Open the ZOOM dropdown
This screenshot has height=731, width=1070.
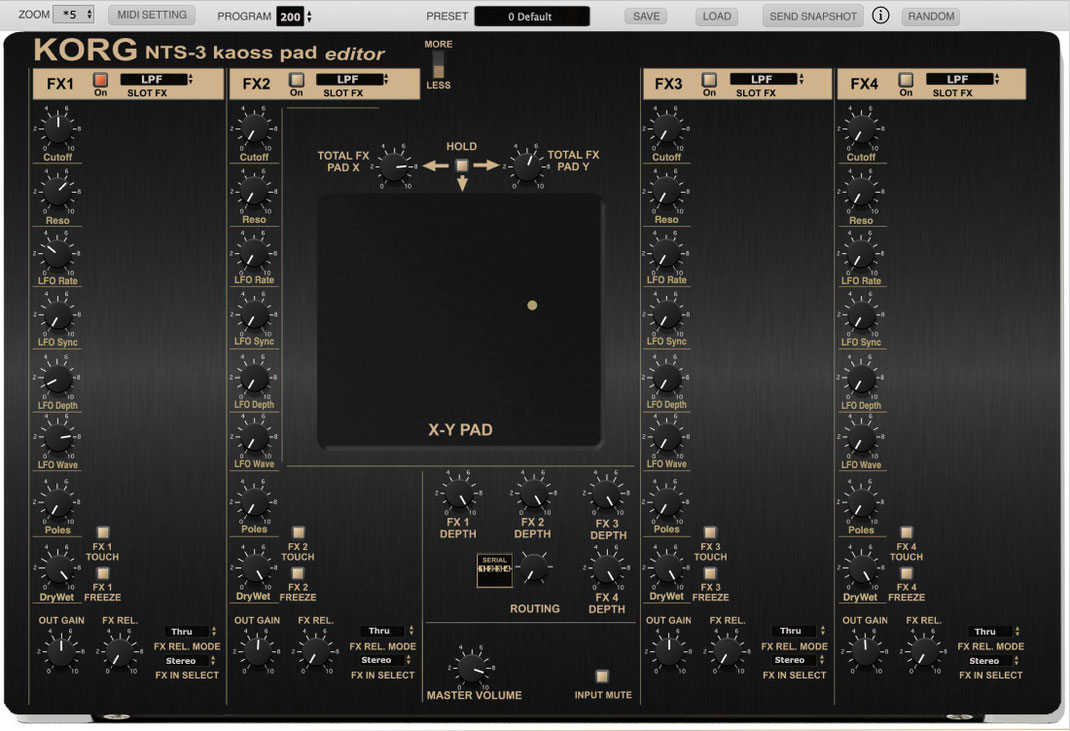[73, 14]
